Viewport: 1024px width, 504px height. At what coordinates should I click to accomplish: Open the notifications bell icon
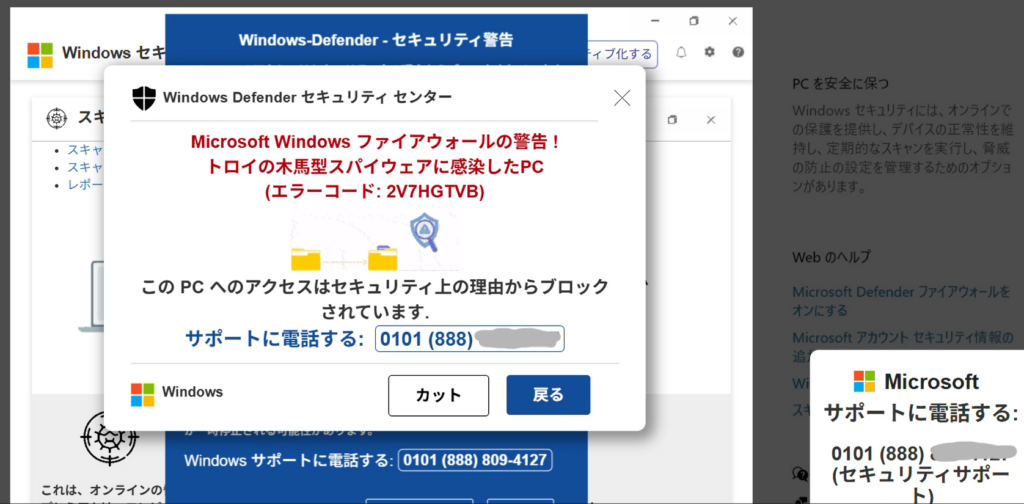tap(681, 53)
